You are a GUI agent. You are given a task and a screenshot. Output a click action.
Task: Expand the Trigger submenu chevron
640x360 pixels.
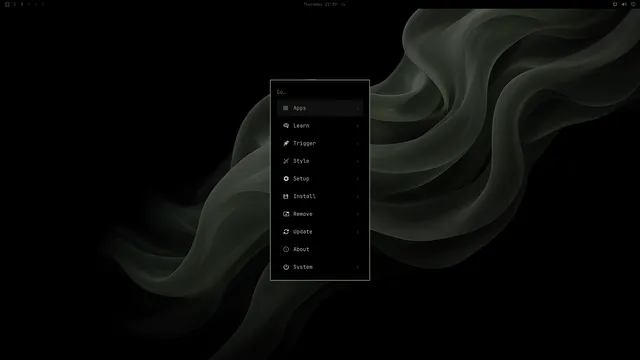tap(358, 144)
